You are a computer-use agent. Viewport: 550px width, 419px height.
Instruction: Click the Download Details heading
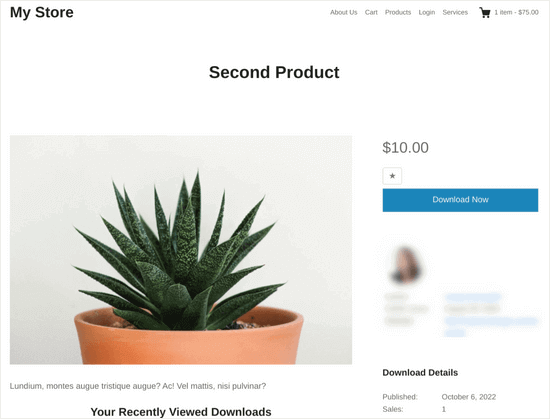tap(420, 372)
